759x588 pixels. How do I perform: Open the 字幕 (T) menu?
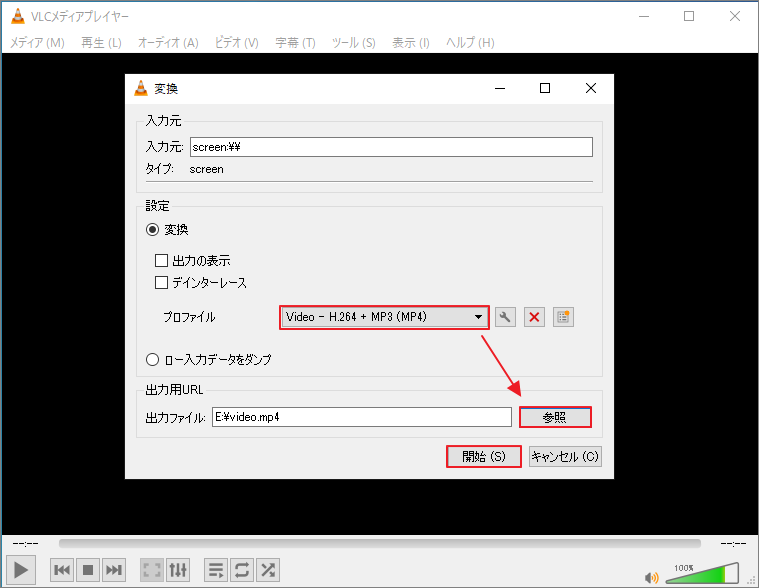coord(295,43)
